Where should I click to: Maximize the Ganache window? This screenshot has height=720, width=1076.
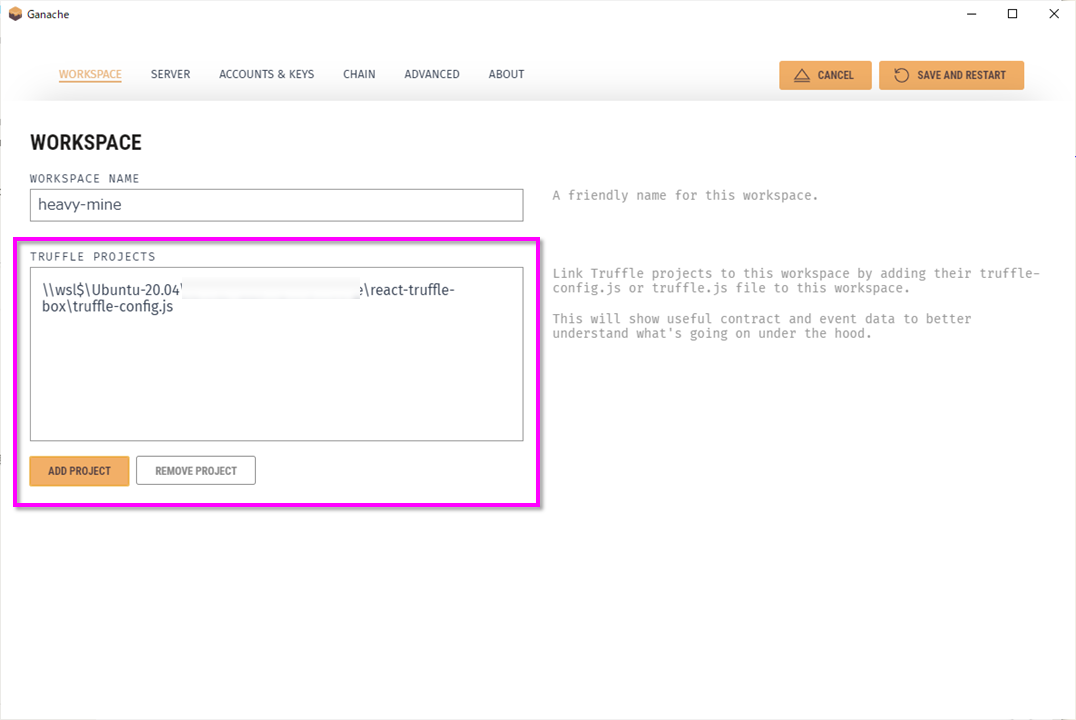tap(1012, 14)
